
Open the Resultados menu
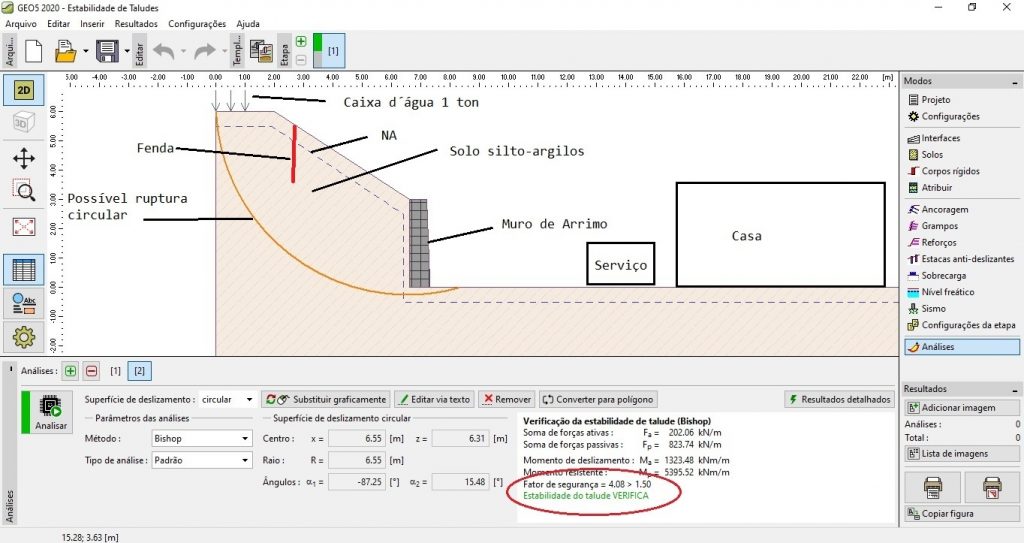[135, 23]
